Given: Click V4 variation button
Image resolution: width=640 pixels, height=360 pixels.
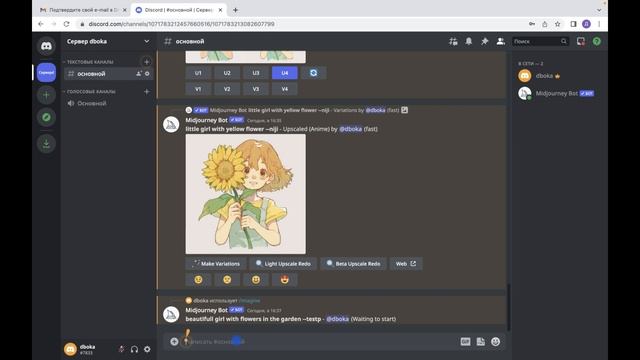Looking at the screenshot, I should click(x=284, y=89).
